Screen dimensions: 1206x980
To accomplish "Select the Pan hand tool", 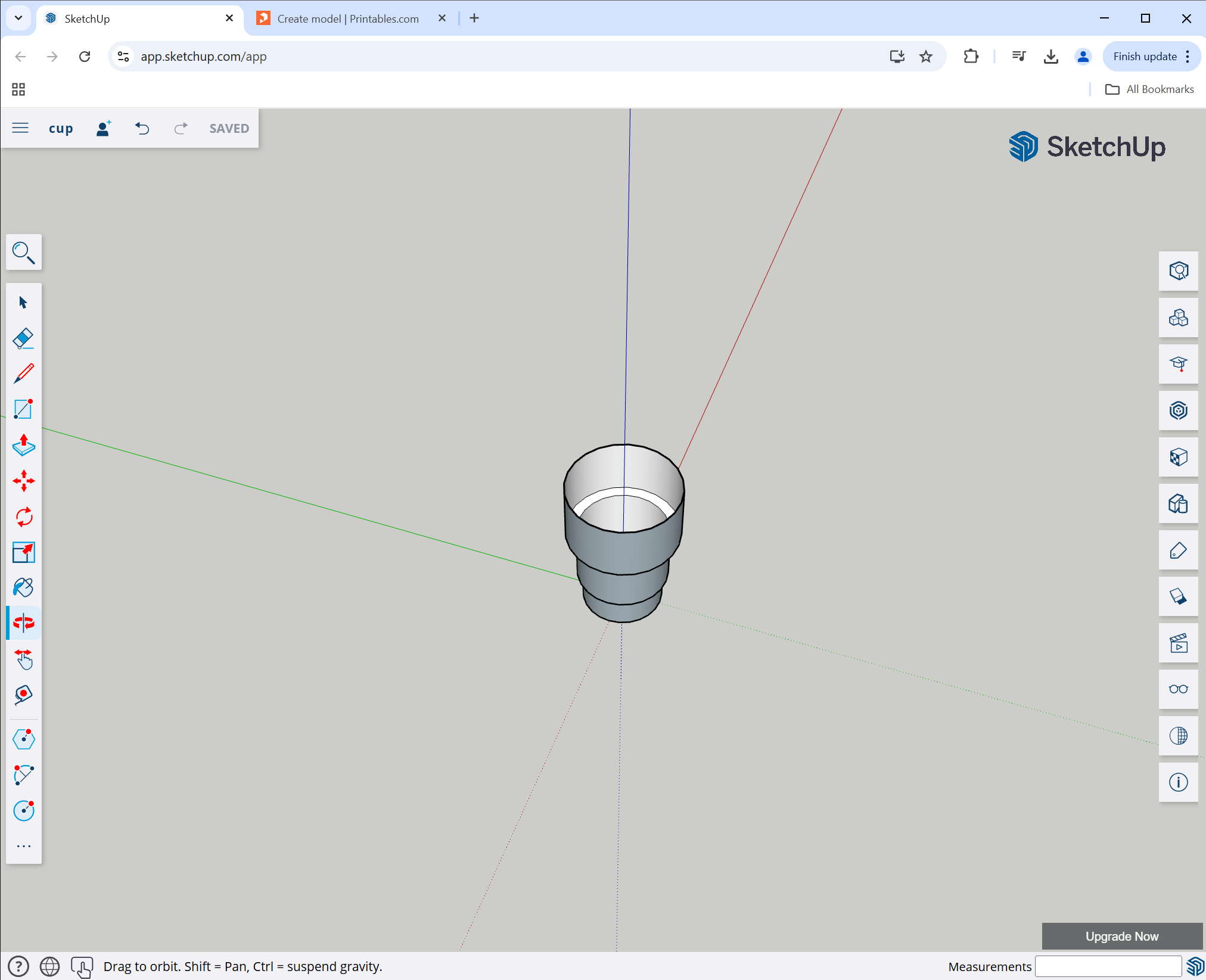I will pos(23,659).
